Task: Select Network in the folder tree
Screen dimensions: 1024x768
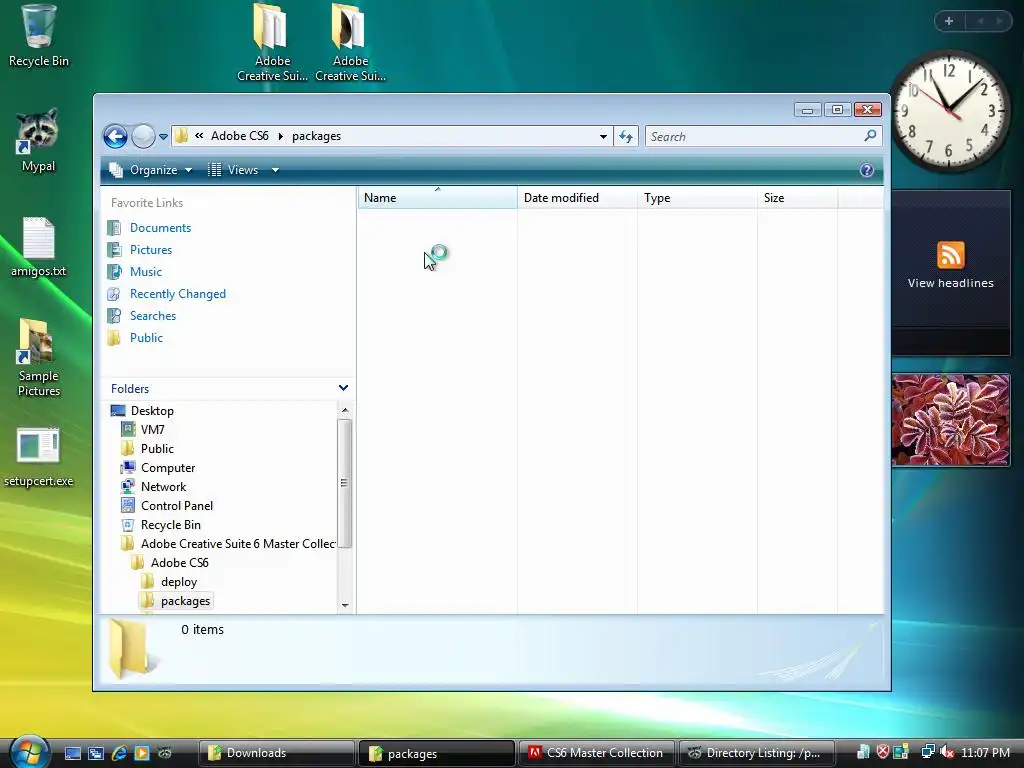Action: pyautogui.click(x=163, y=487)
